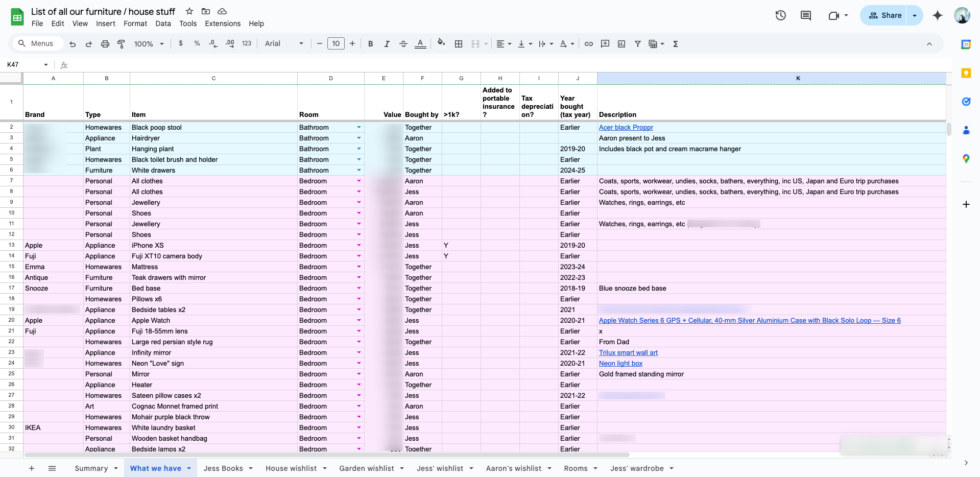Click the insert link icon

589,44
